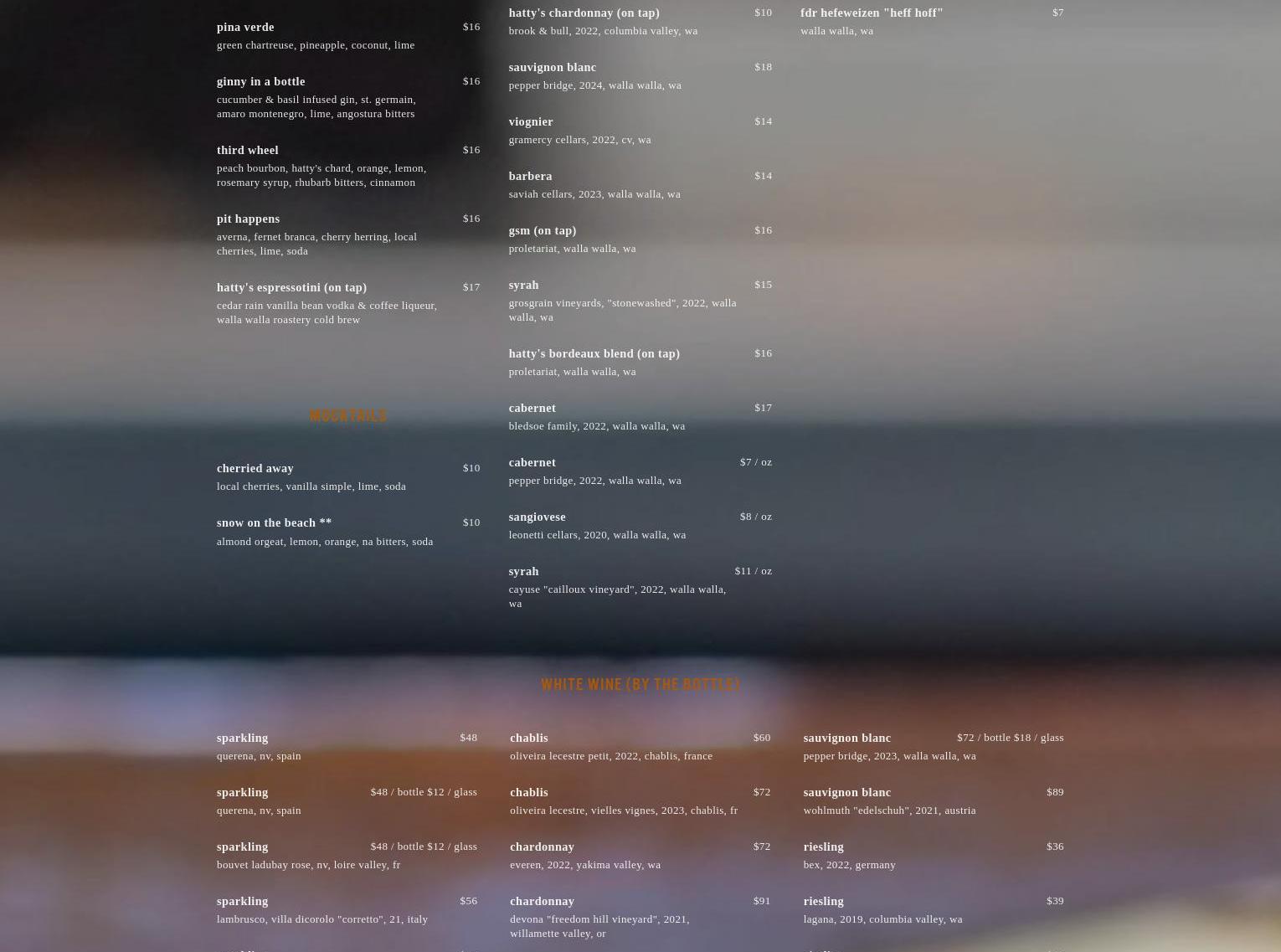Select the "averna, fernet branca" description
The width and height of the screenshot is (1281, 952).
[316, 244]
